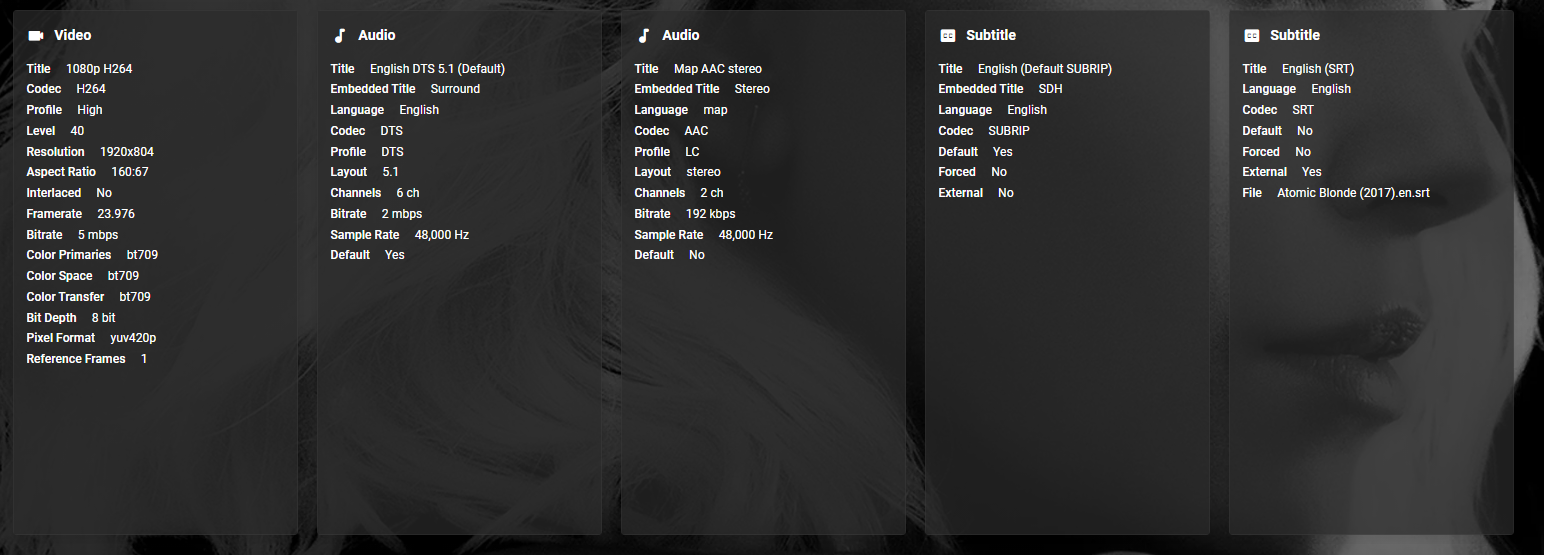Click the External label on the SRT subtitle card
This screenshot has width=1544, height=555.
1264,172
